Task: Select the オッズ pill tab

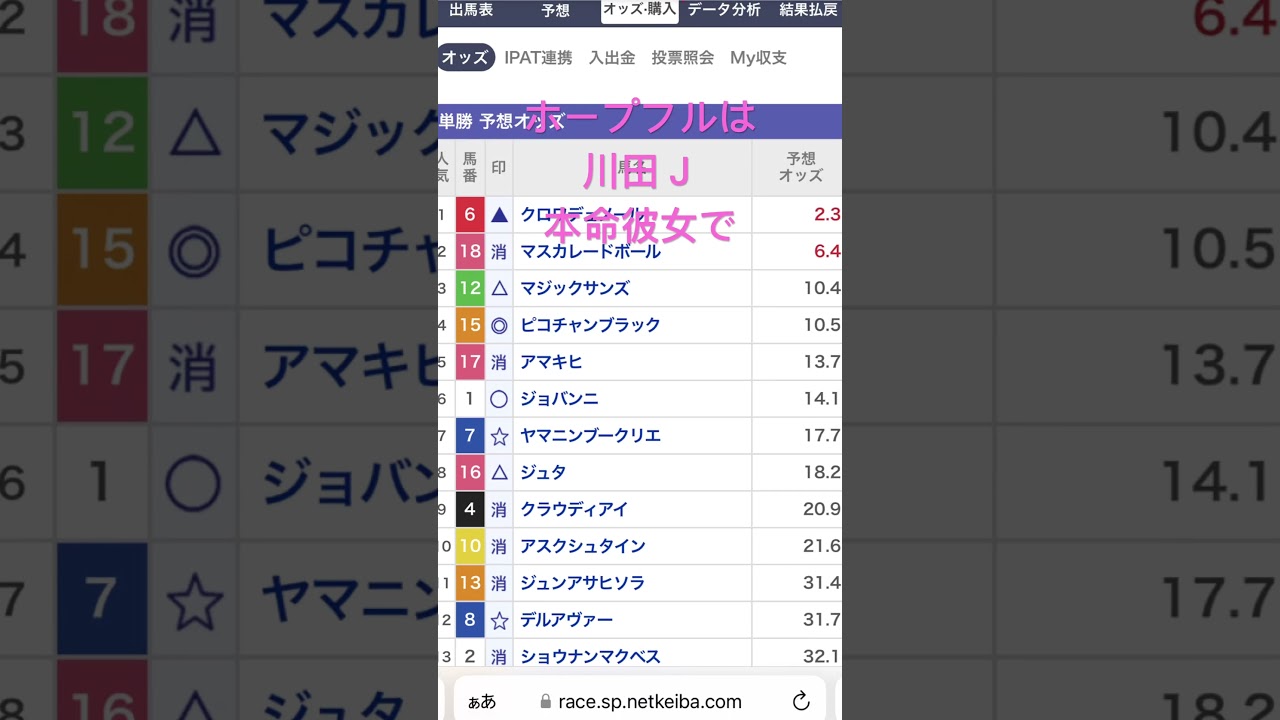Action: (x=465, y=57)
